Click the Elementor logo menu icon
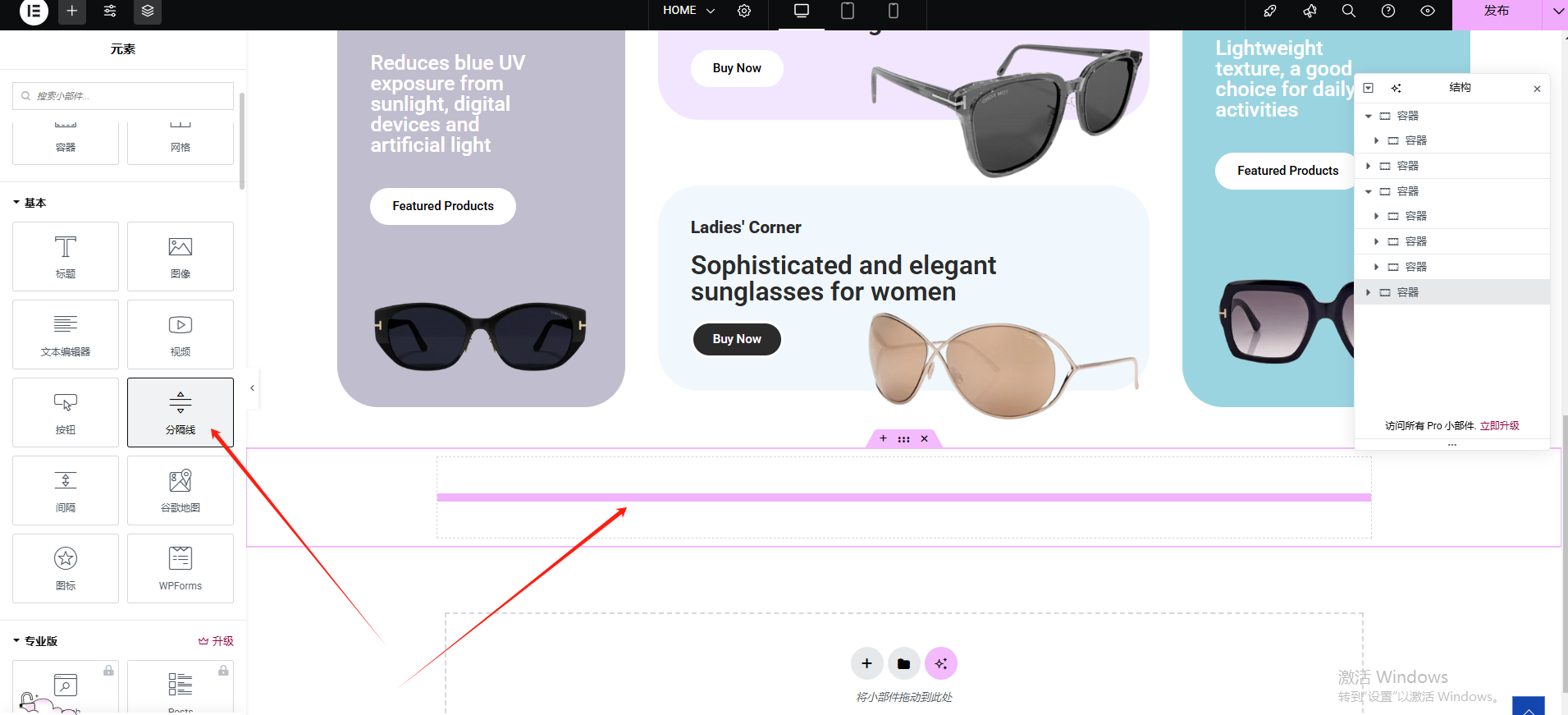Viewport: 1568px width, 715px height. tap(34, 11)
